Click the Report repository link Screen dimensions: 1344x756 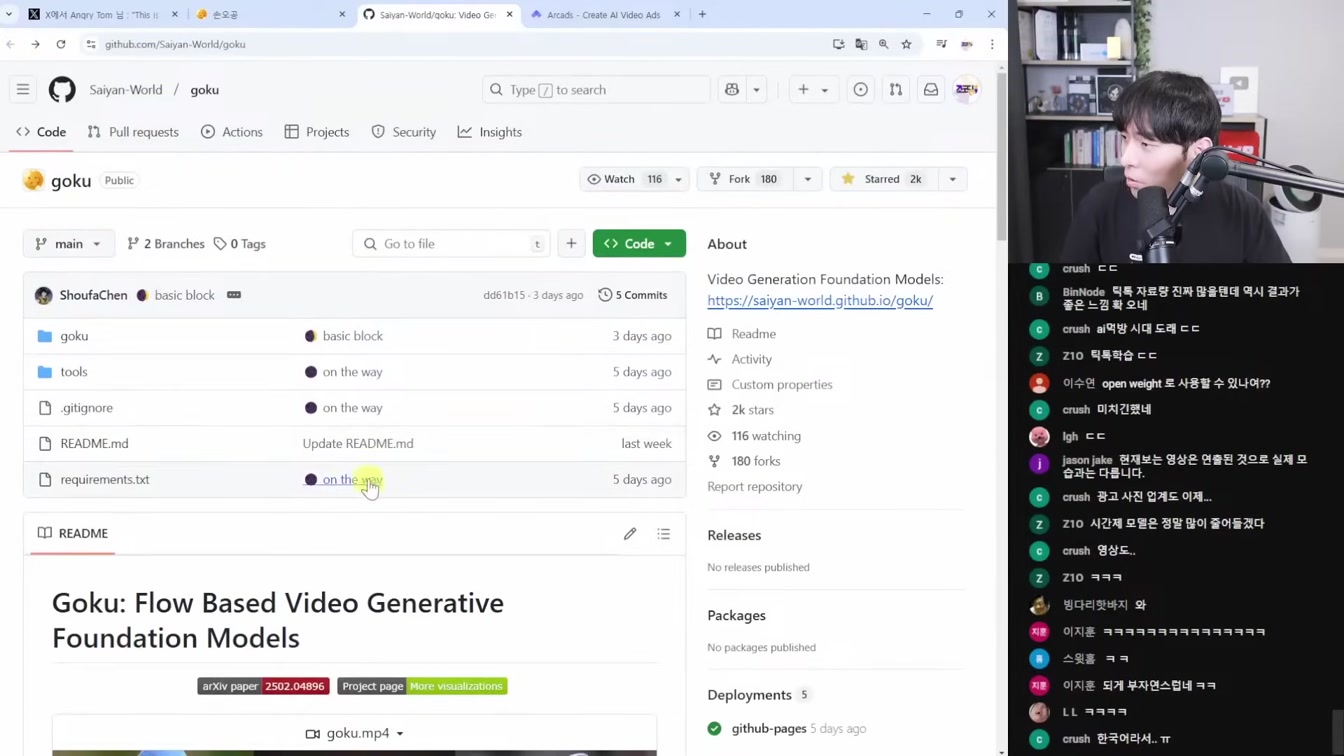(754, 487)
